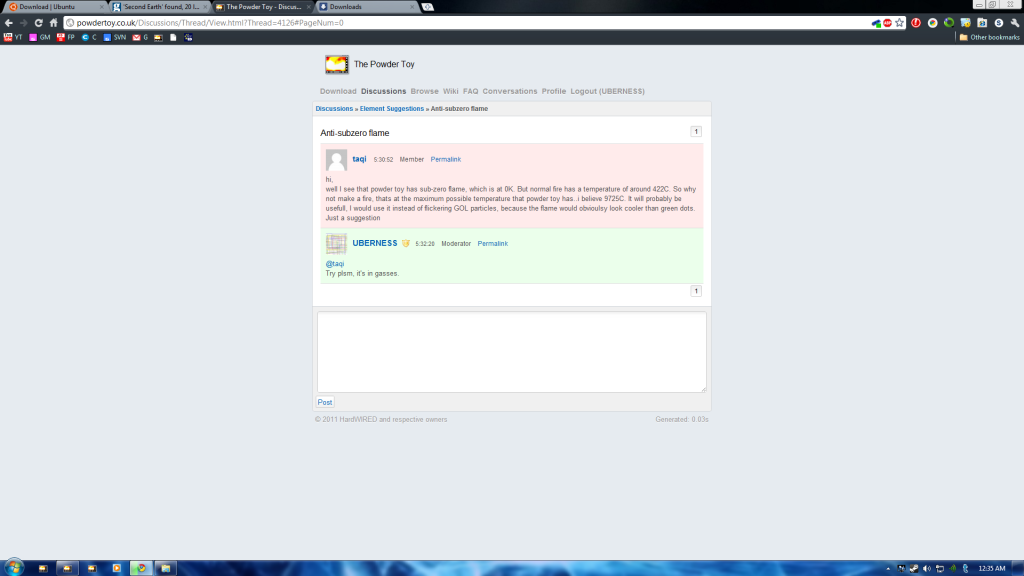Open the Chrome-logo extension icon

(933, 23)
